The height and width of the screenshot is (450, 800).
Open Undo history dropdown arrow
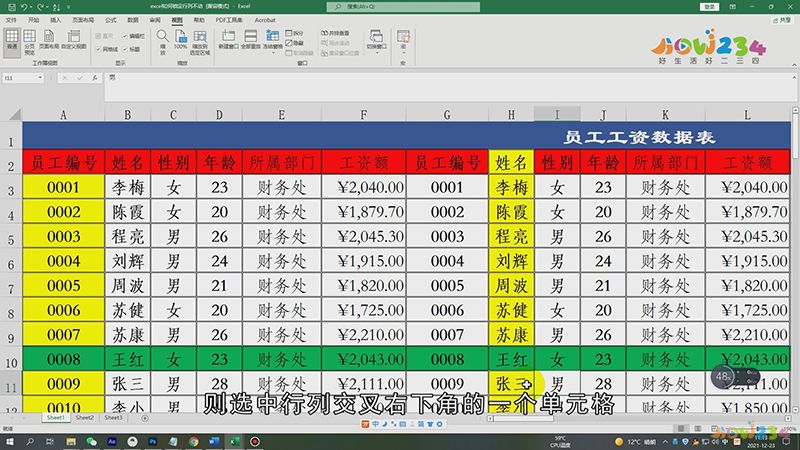[31, 7]
